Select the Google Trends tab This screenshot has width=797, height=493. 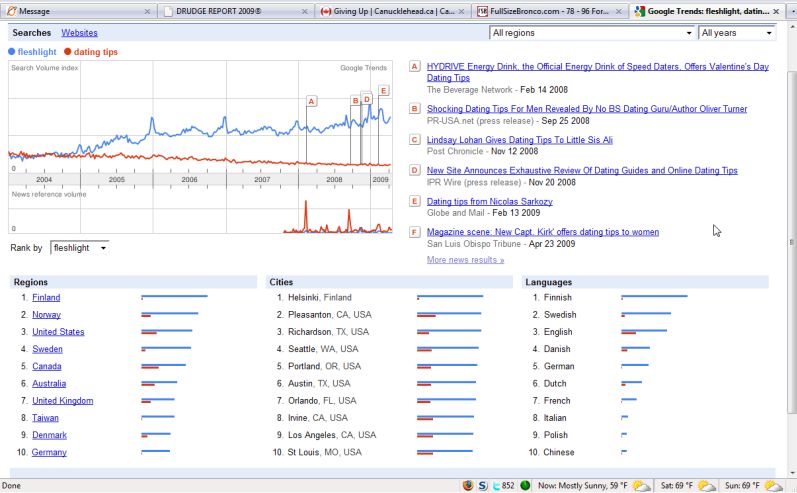(707, 11)
